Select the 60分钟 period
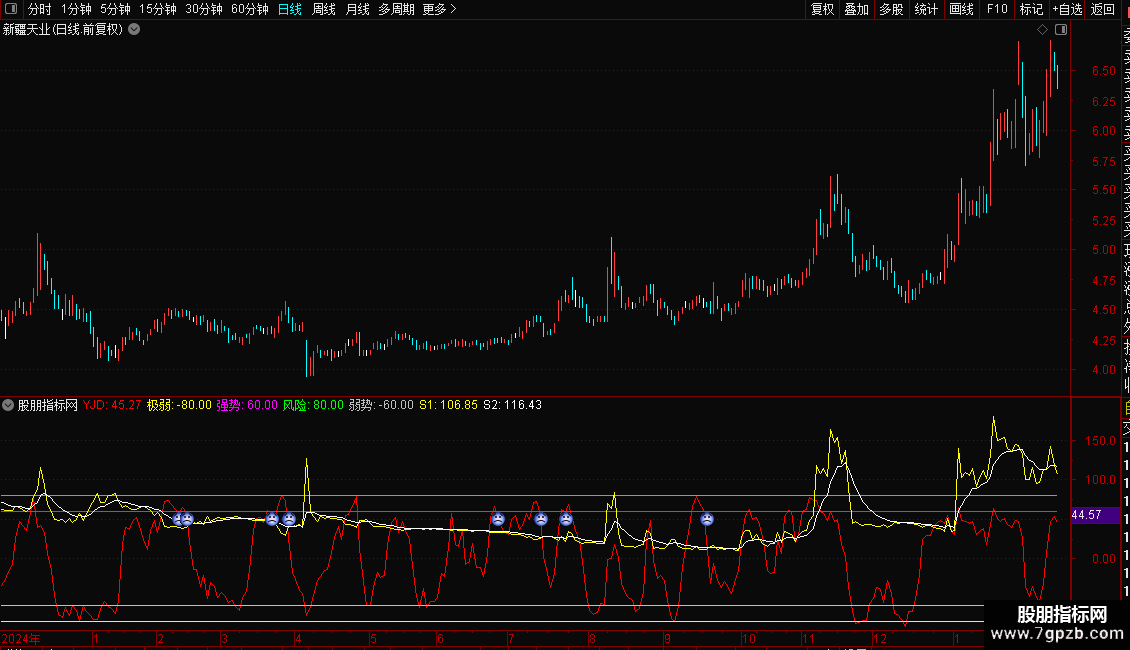Image resolution: width=1130 pixels, height=650 pixels. click(249, 9)
